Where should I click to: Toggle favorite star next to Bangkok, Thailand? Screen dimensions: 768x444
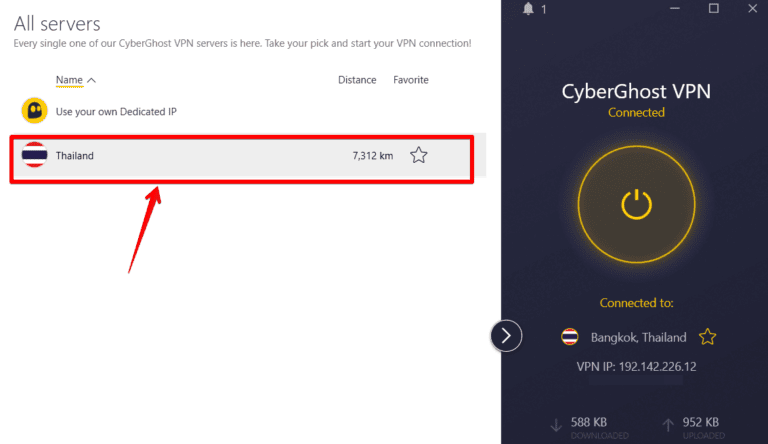tap(707, 337)
